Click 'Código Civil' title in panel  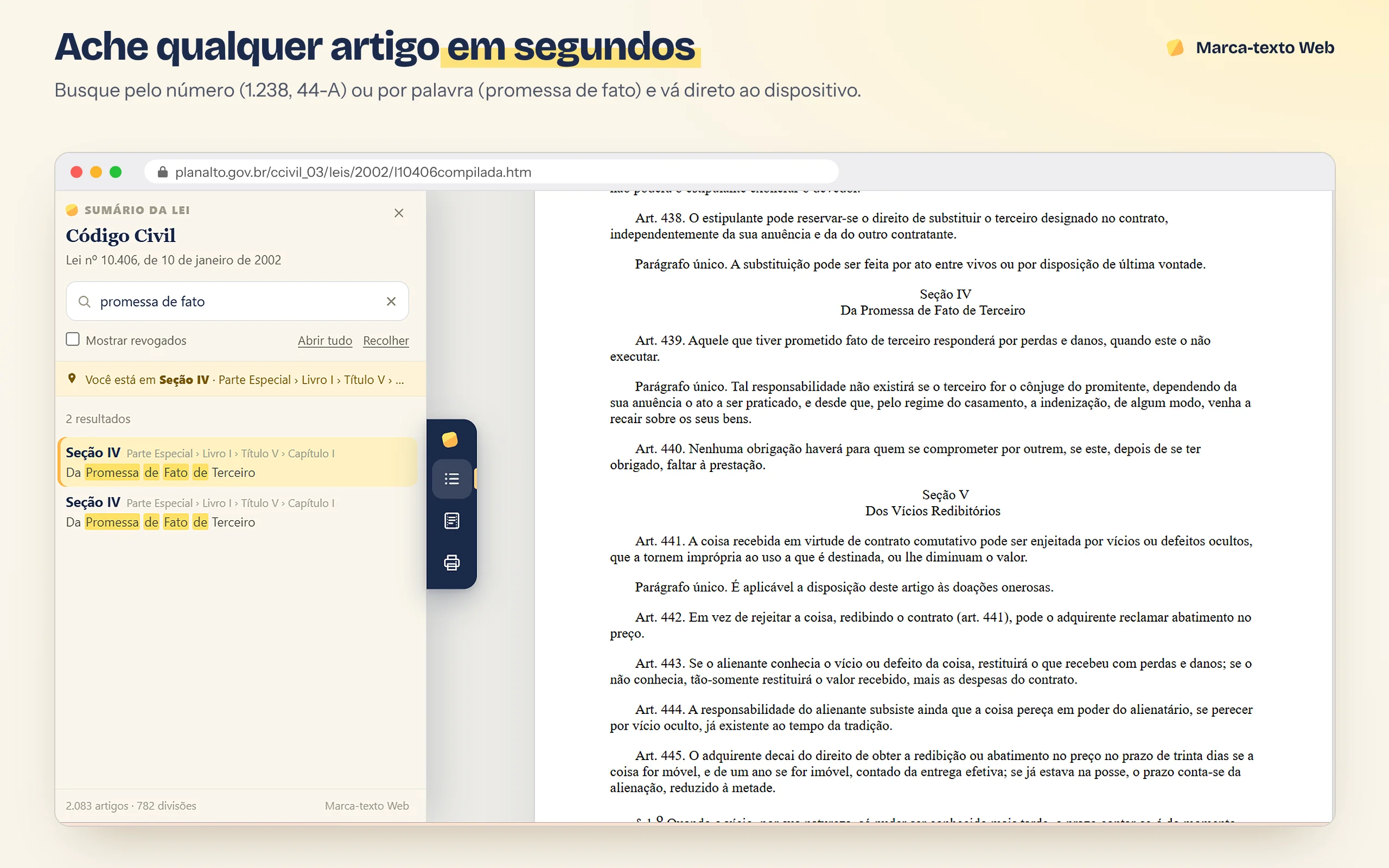click(x=120, y=235)
